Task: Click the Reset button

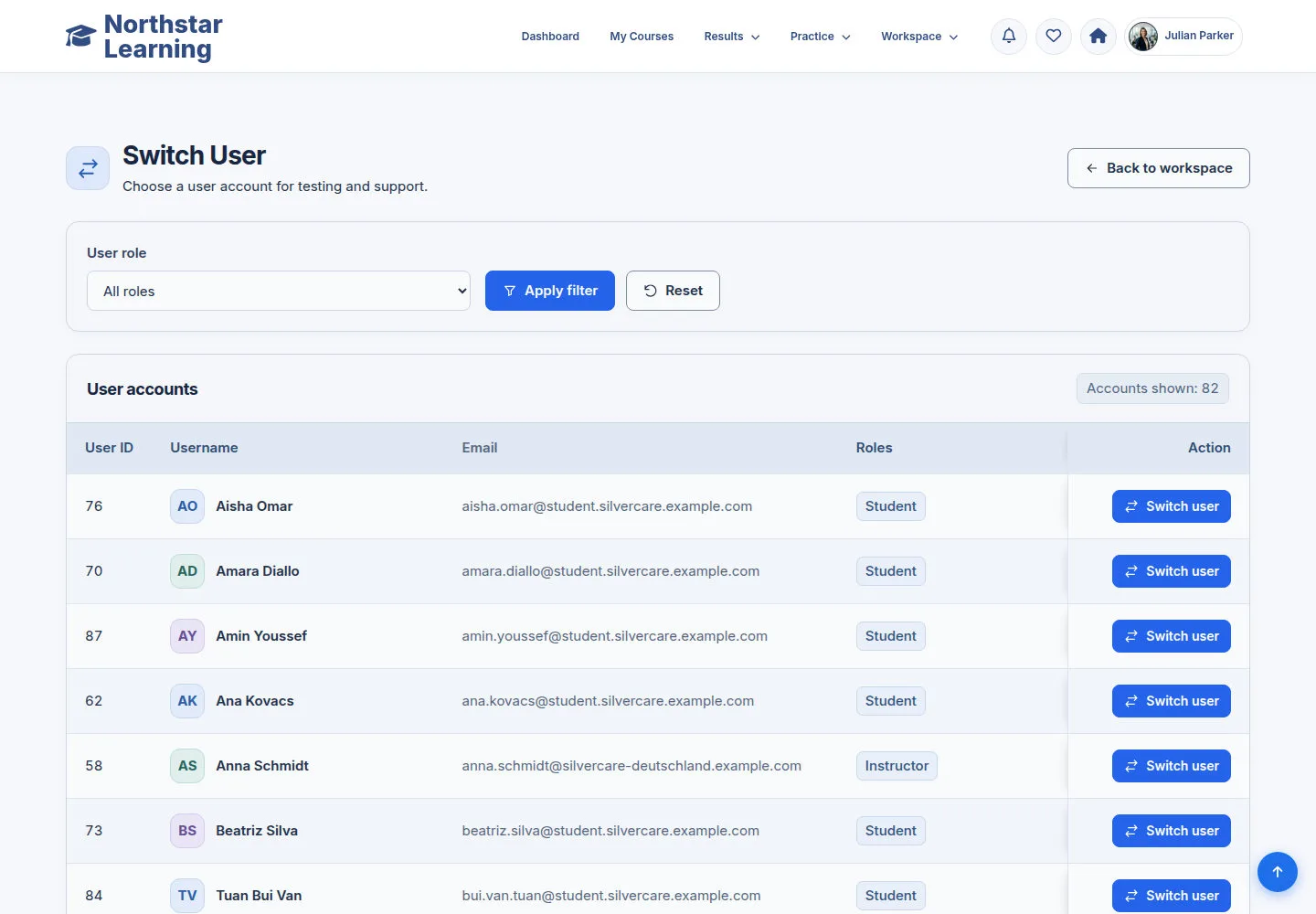Action: tap(673, 291)
